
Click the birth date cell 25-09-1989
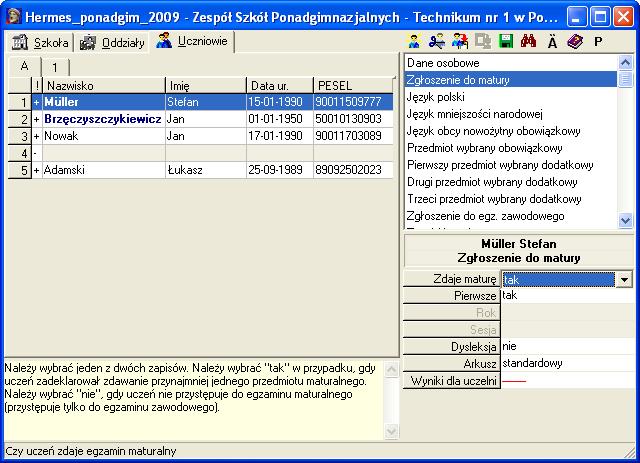tap(280, 170)
